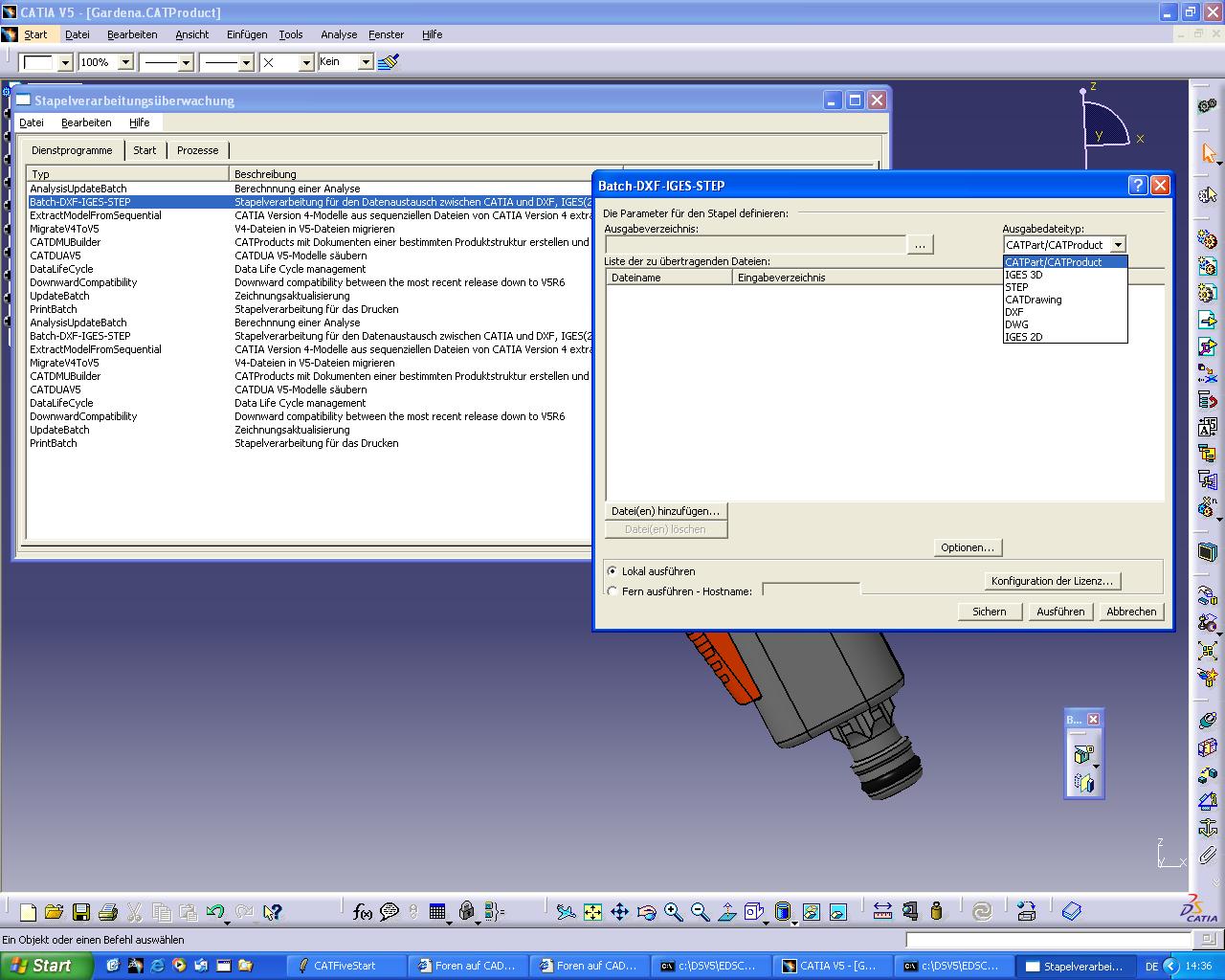Click the Optionen... button
Viewport: 1225px width, 980px height.
(968, 547)
